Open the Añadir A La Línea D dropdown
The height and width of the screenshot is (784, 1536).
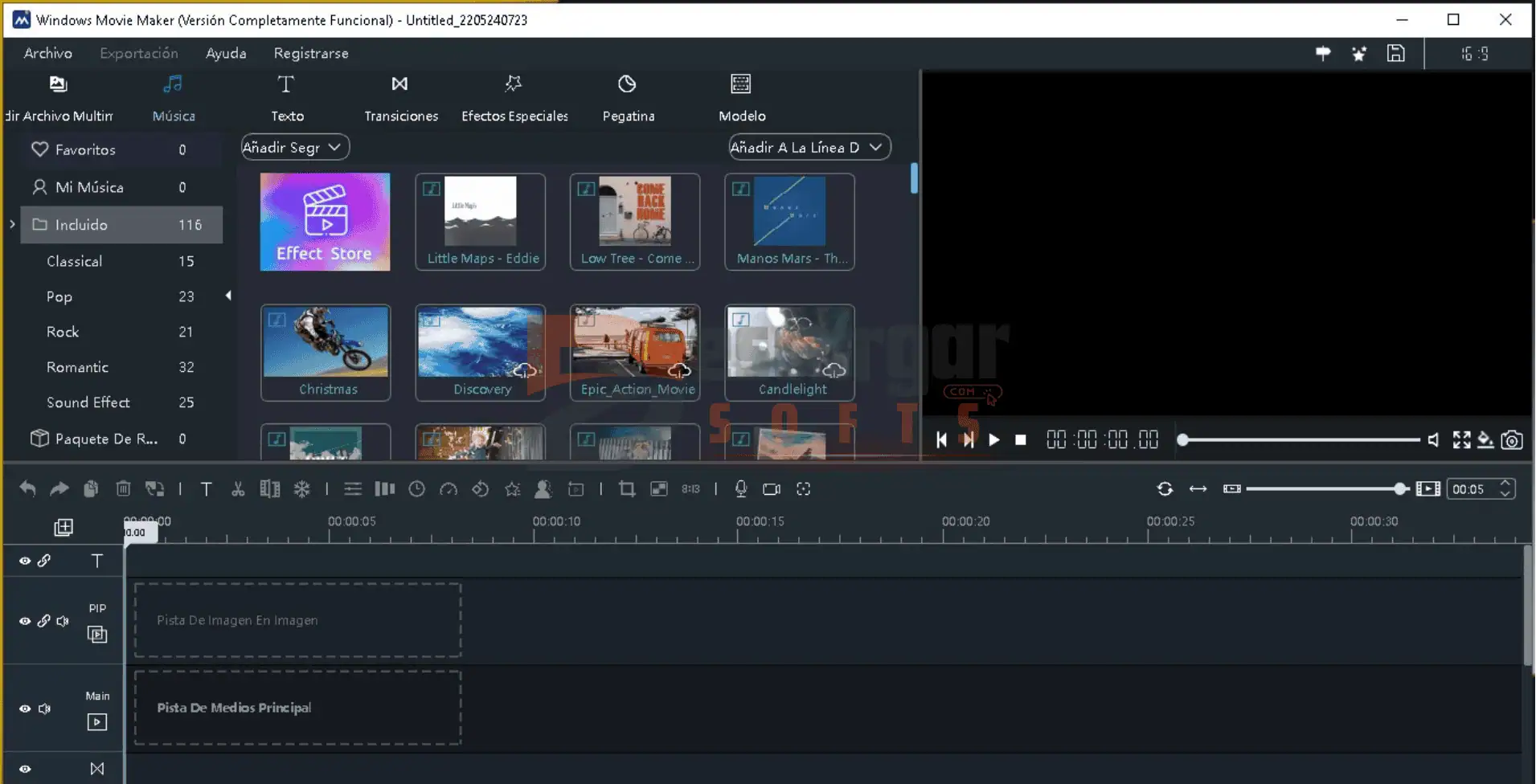[x=809, y=147]
